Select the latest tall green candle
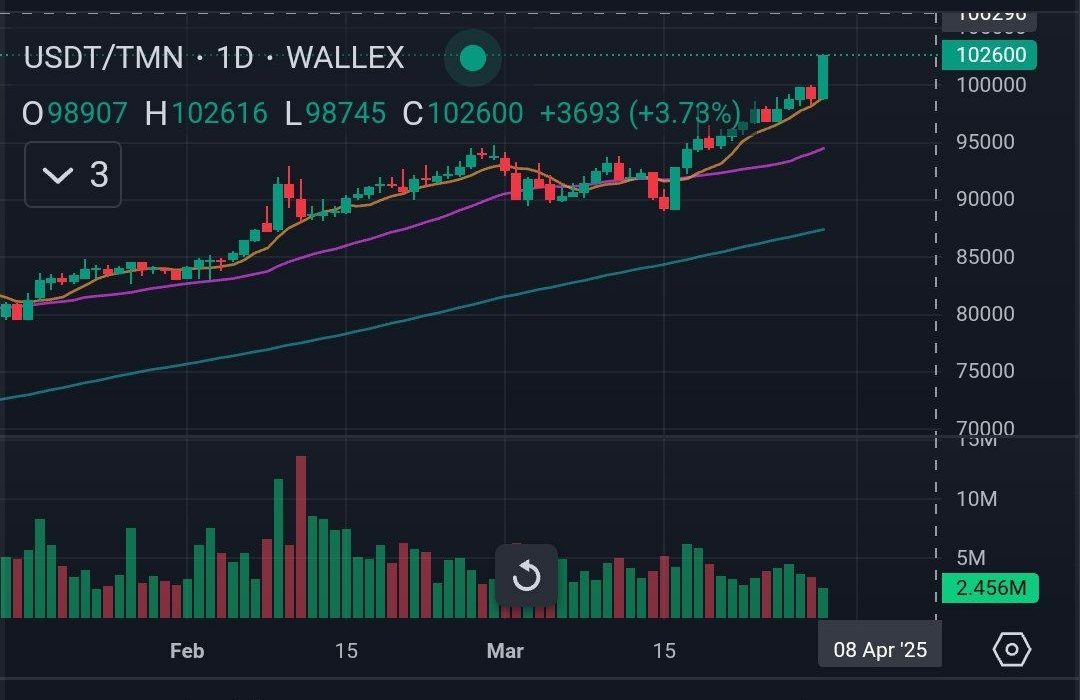Image resolution: width=1080 pixels, height=700 pixels. 823,76
